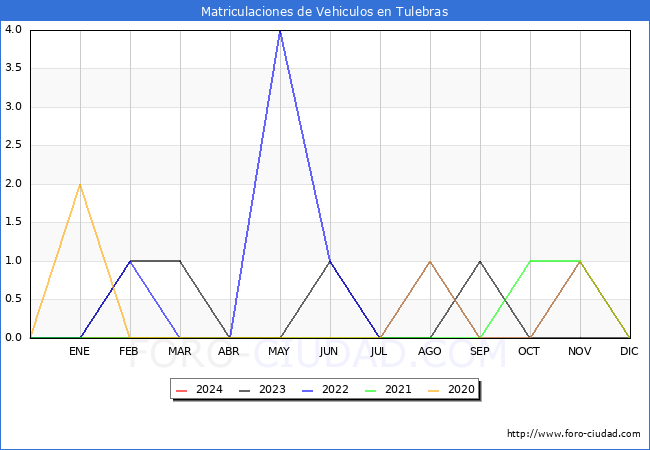Click the MAR month axis label

tap(179, 351)
